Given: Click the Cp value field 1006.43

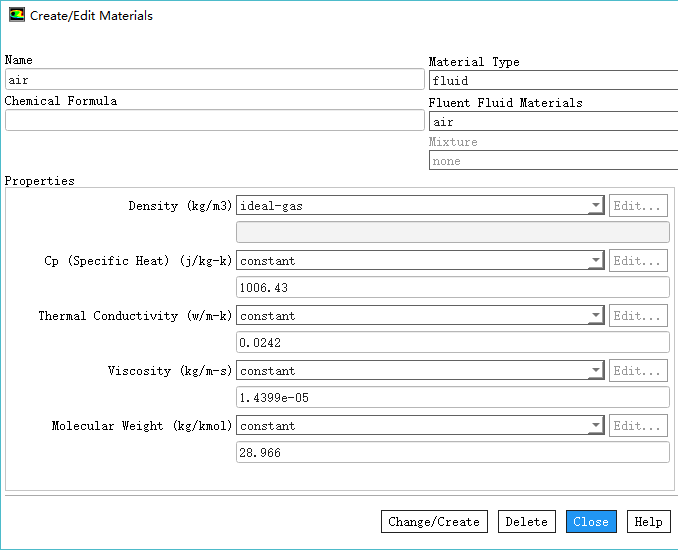Looking at the screenshot, I should (x=452, y=288).
